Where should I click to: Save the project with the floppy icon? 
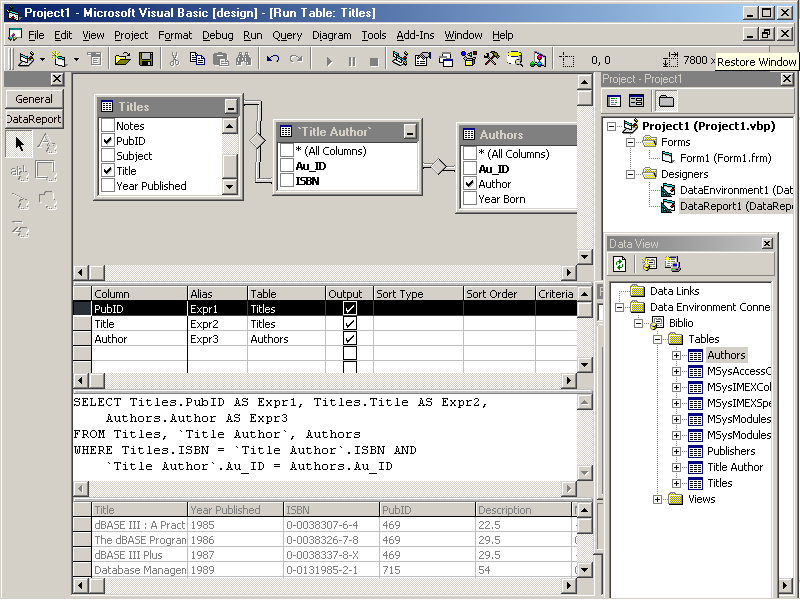(x=146, y=60)
